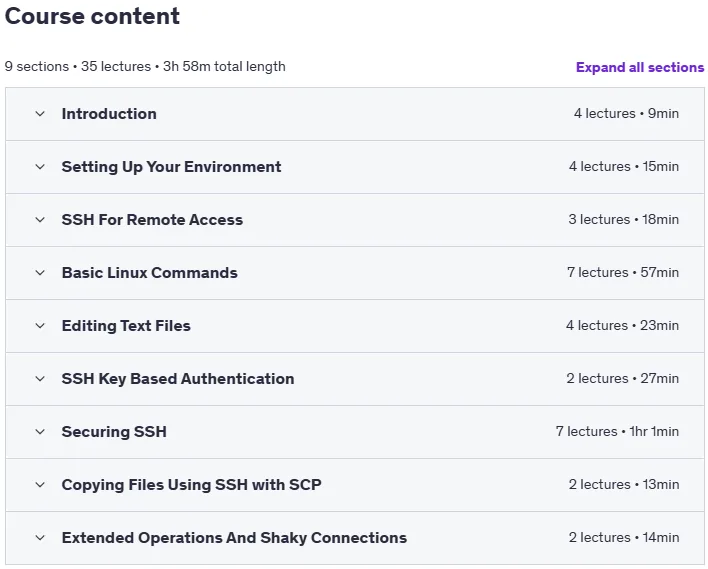This screenshot has height=569, width=708.
Task: Open Copying Files Using SSH with SCP title
Action: pyautogui.click(x=191, y=485)
